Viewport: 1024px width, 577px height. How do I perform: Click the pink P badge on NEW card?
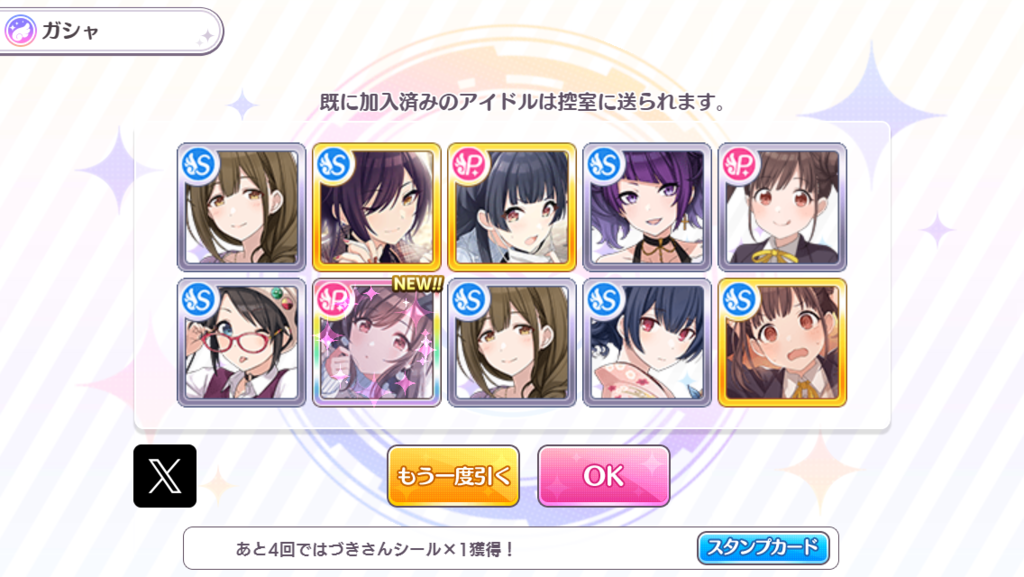[334, 300]
